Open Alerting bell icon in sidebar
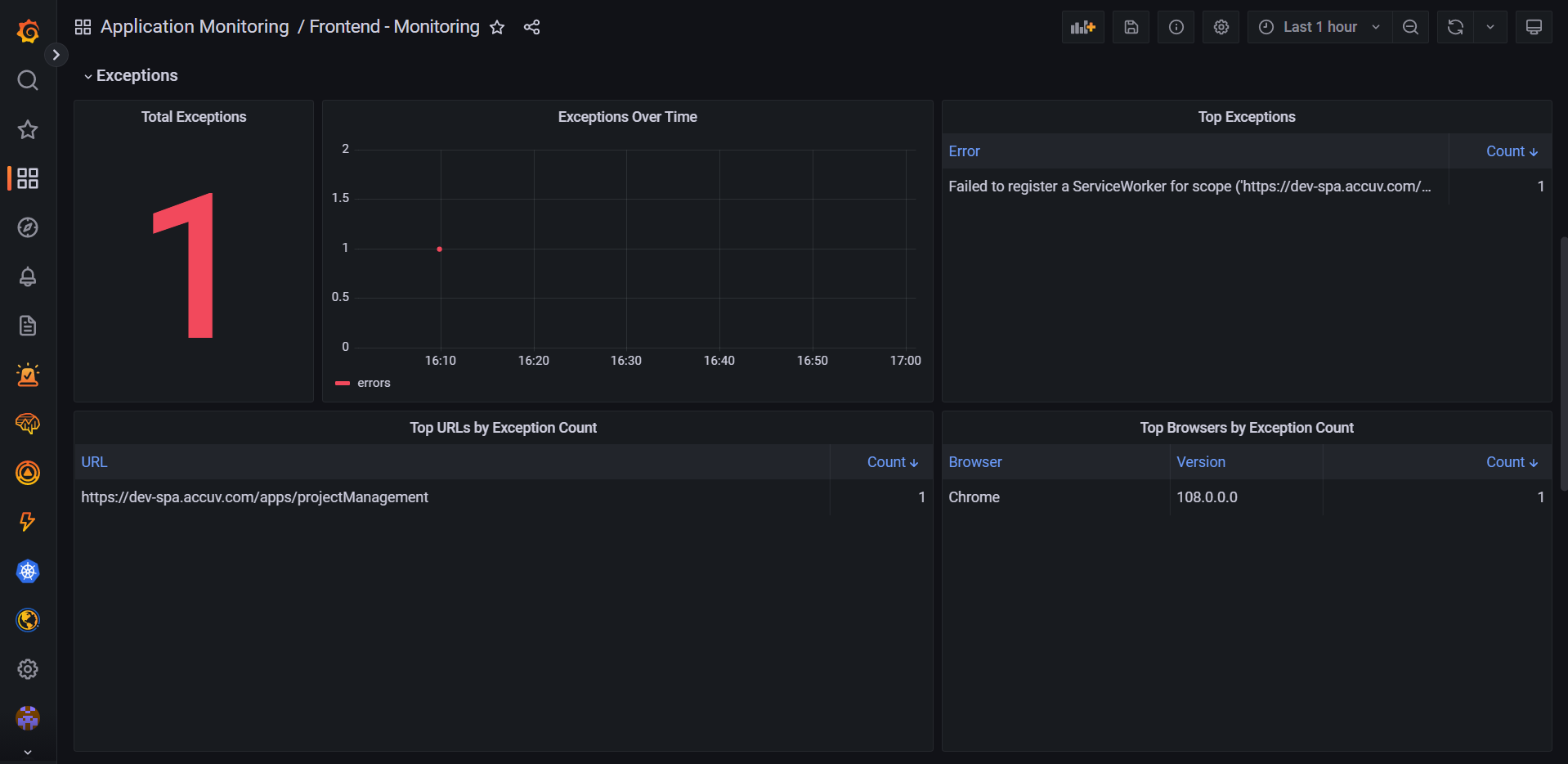 [28, 276]
